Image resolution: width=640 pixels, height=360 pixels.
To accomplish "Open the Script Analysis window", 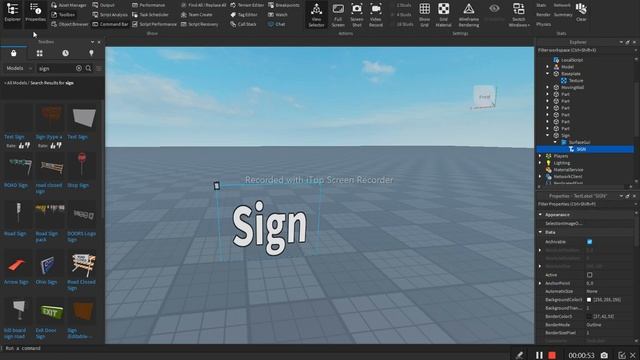I will pyautogui.click(x=110, y=15).
